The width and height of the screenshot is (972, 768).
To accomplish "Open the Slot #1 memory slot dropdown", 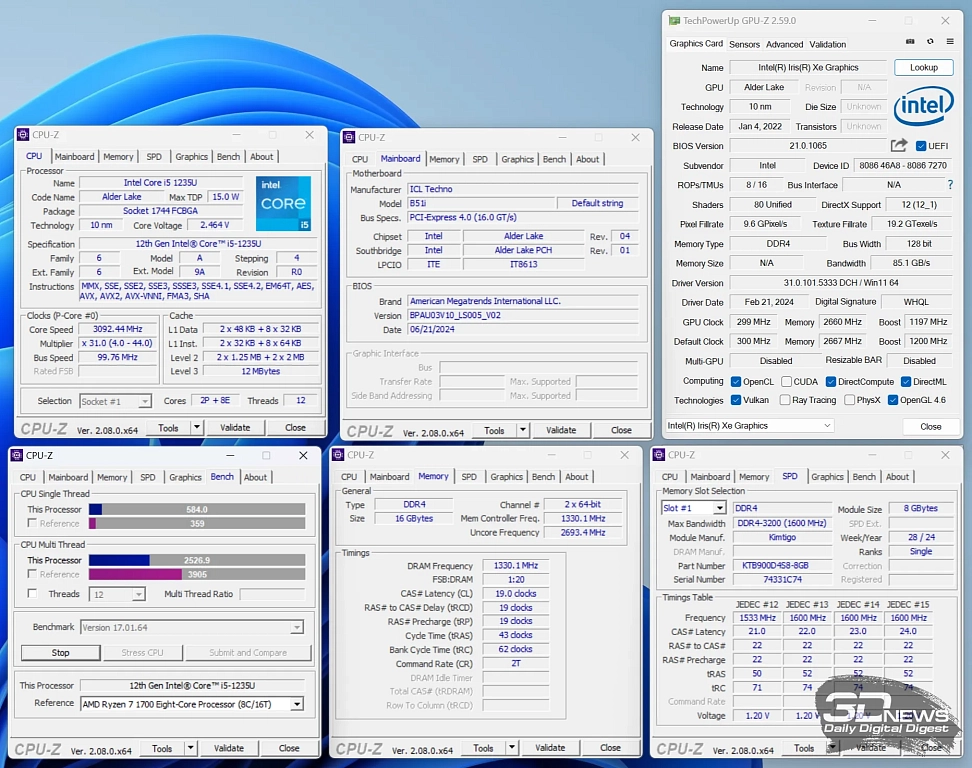I will click(x=693, y=508).
